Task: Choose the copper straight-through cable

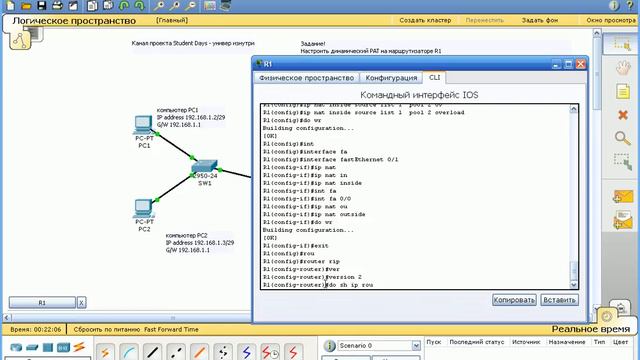Action: (x=153, y=352)
